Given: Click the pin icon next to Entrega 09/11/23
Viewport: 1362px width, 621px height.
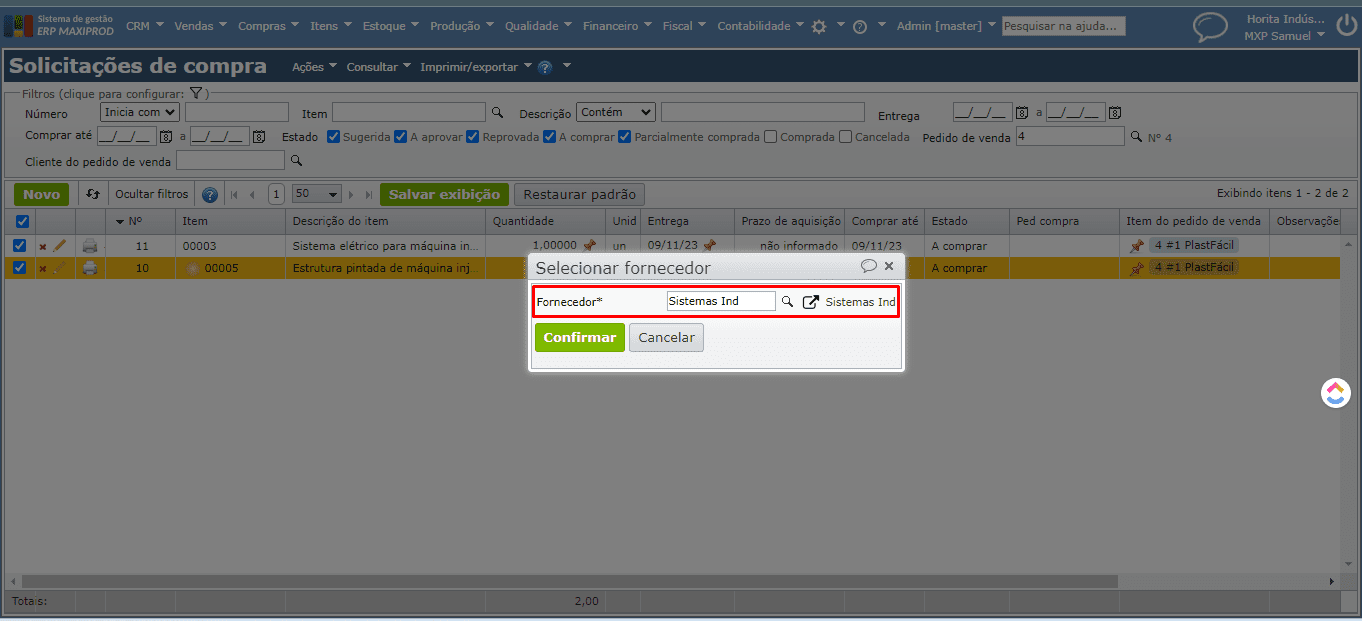Looking at the screenshot, I should coord(709,245).
